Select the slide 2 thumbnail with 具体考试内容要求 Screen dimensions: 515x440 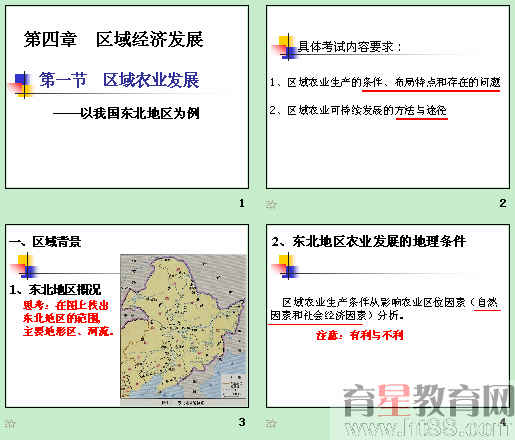(x=388, y=97)
